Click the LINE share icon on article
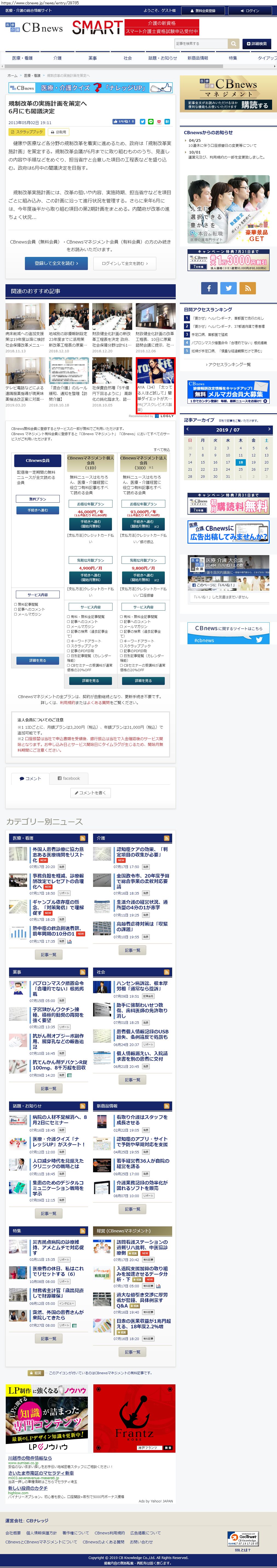This screenshot has height=1568, width=277. tap(151, 122)
